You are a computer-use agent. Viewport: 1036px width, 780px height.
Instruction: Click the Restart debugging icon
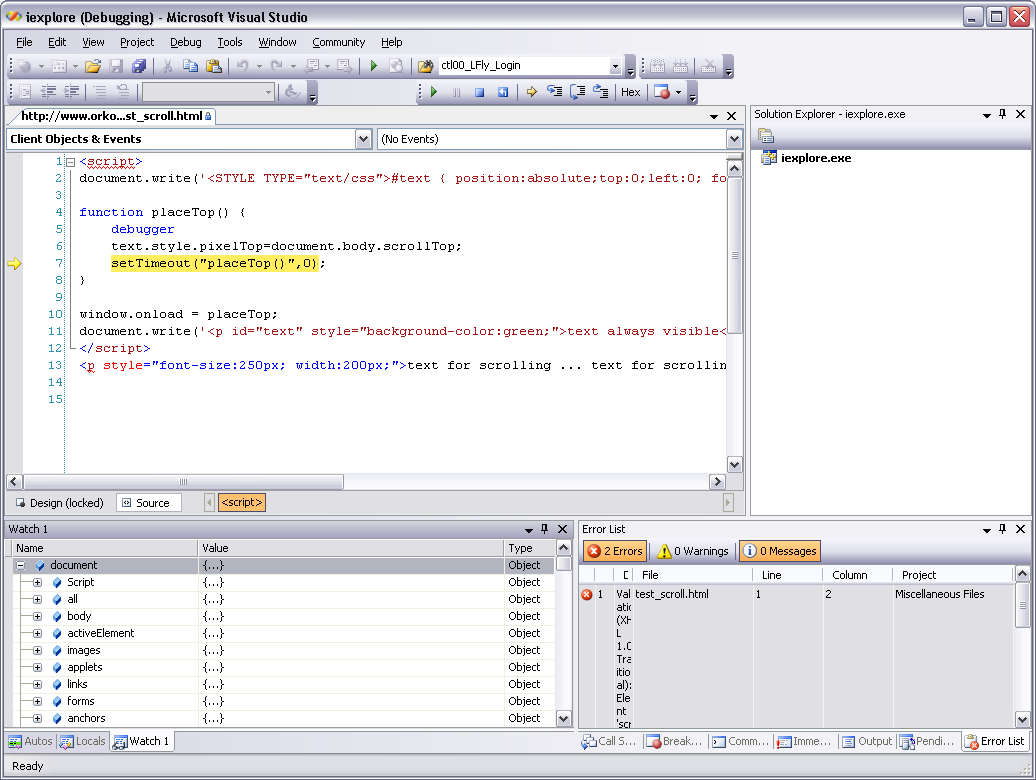[503, 92]
